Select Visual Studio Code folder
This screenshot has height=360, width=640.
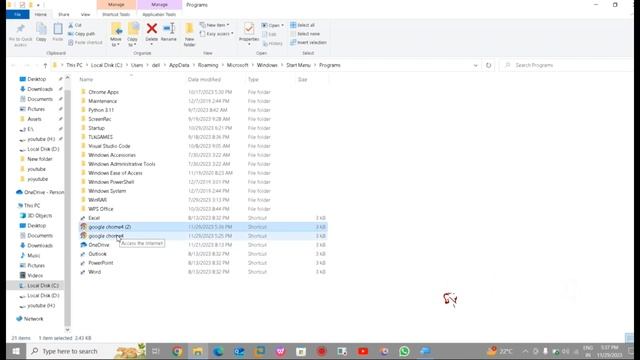(109, 146)
